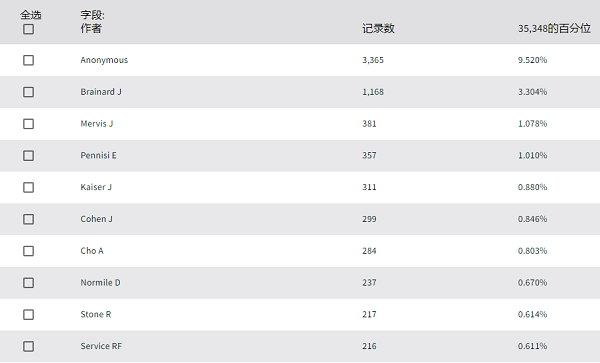600x363 pixels.
Task: Toggle the Service RF checkbox
Action: (28, 346)
